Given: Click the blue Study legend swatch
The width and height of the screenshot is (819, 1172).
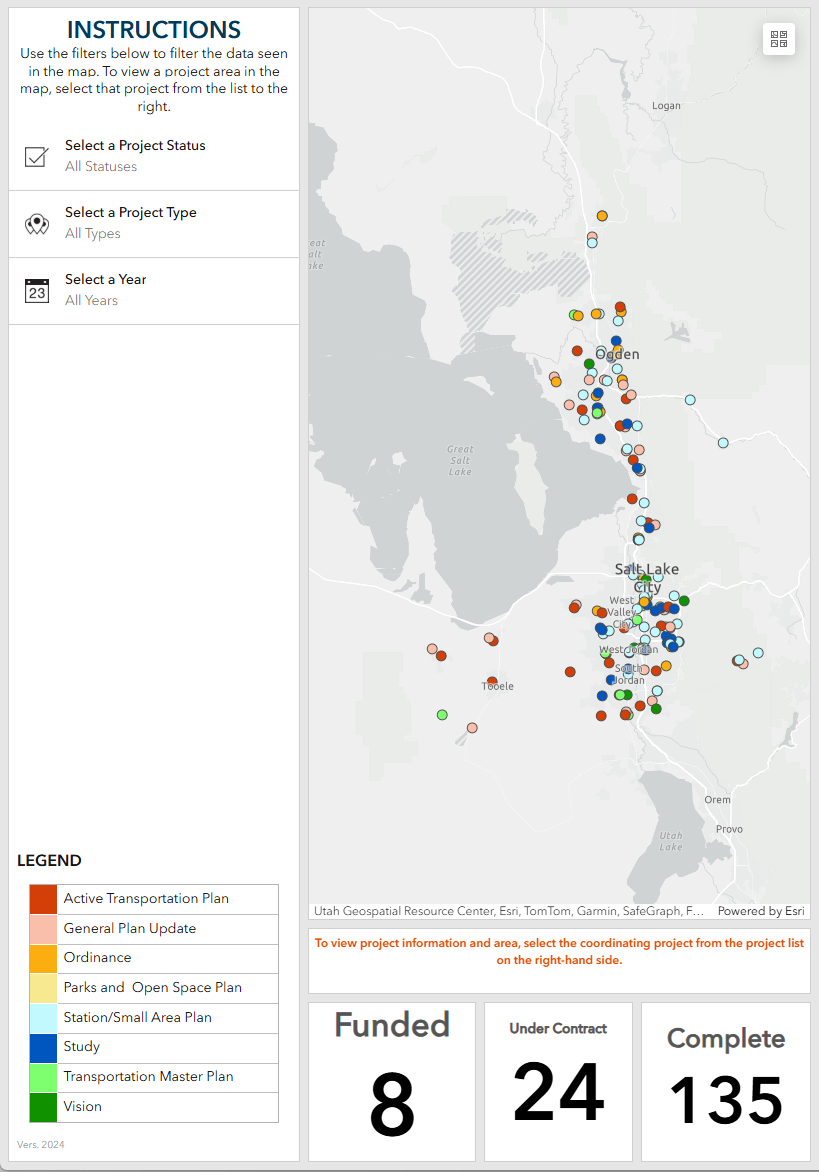Looking at the screenshot, I should pos(42,1047).
